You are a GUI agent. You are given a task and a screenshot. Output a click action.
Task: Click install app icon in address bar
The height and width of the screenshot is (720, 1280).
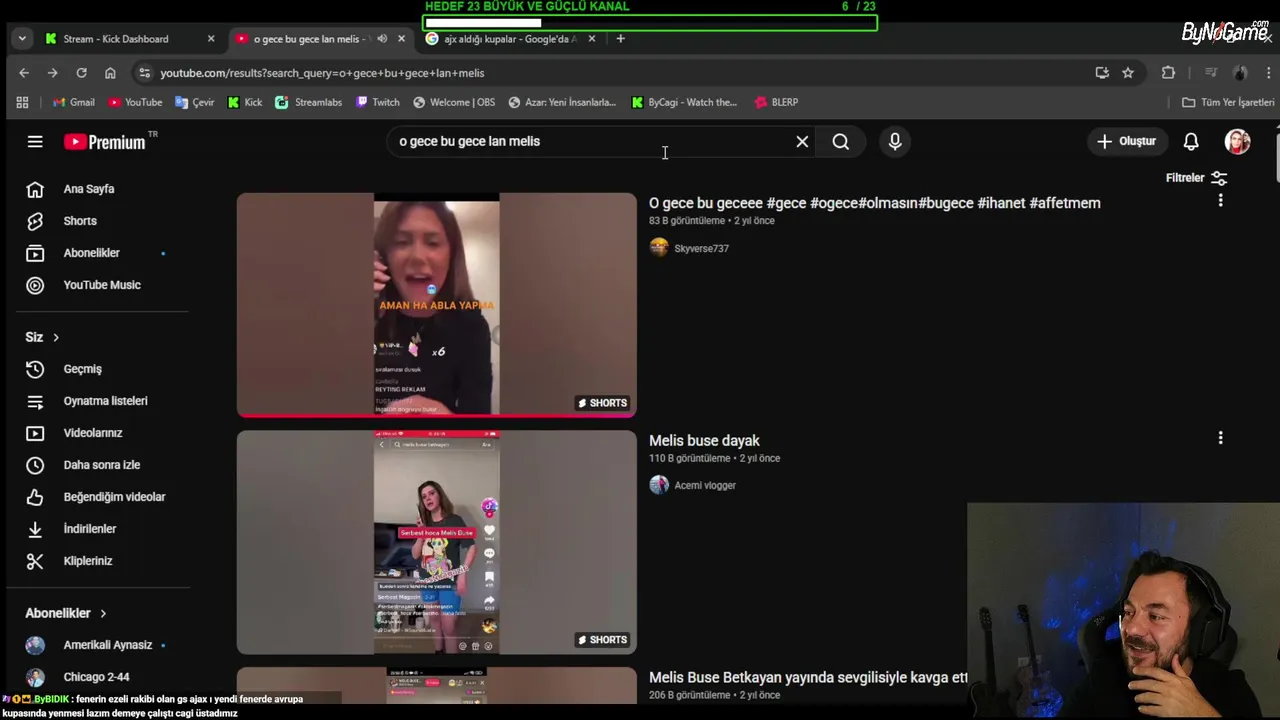(1102, 73)
